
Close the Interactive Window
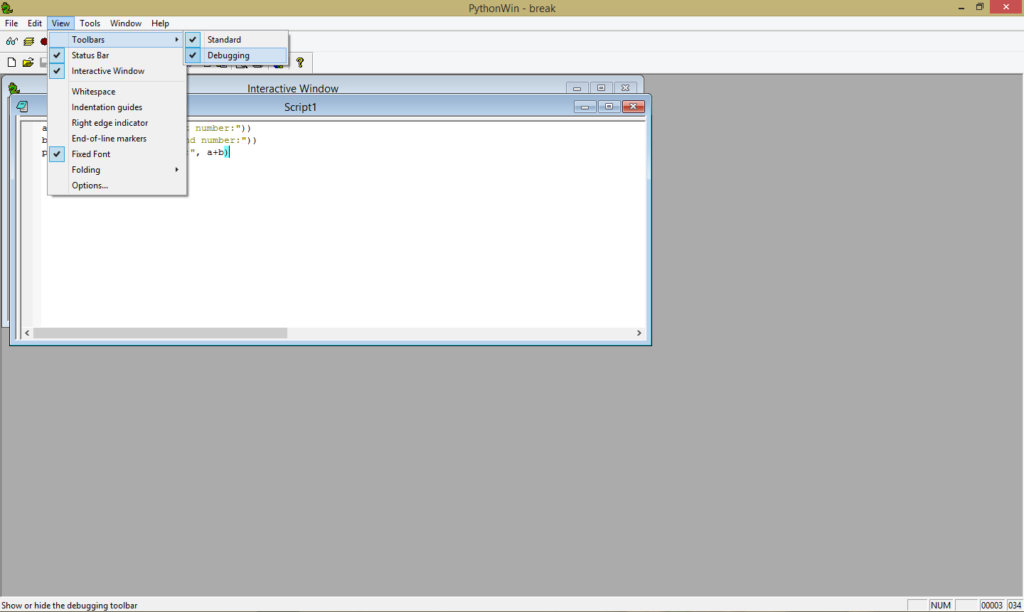(625, 88)
